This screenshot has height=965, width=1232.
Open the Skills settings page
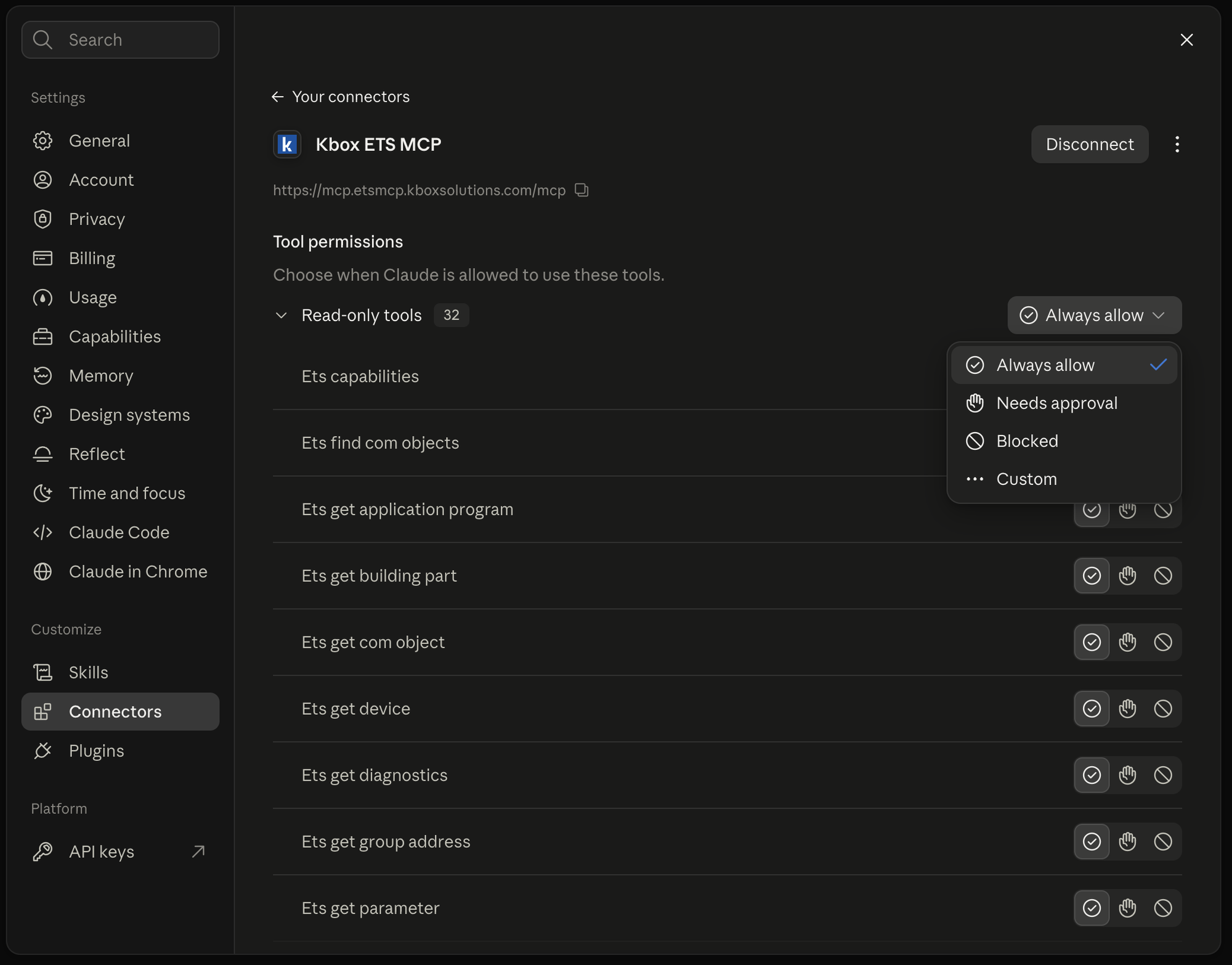pyautogui.click(x=120, y=672)
